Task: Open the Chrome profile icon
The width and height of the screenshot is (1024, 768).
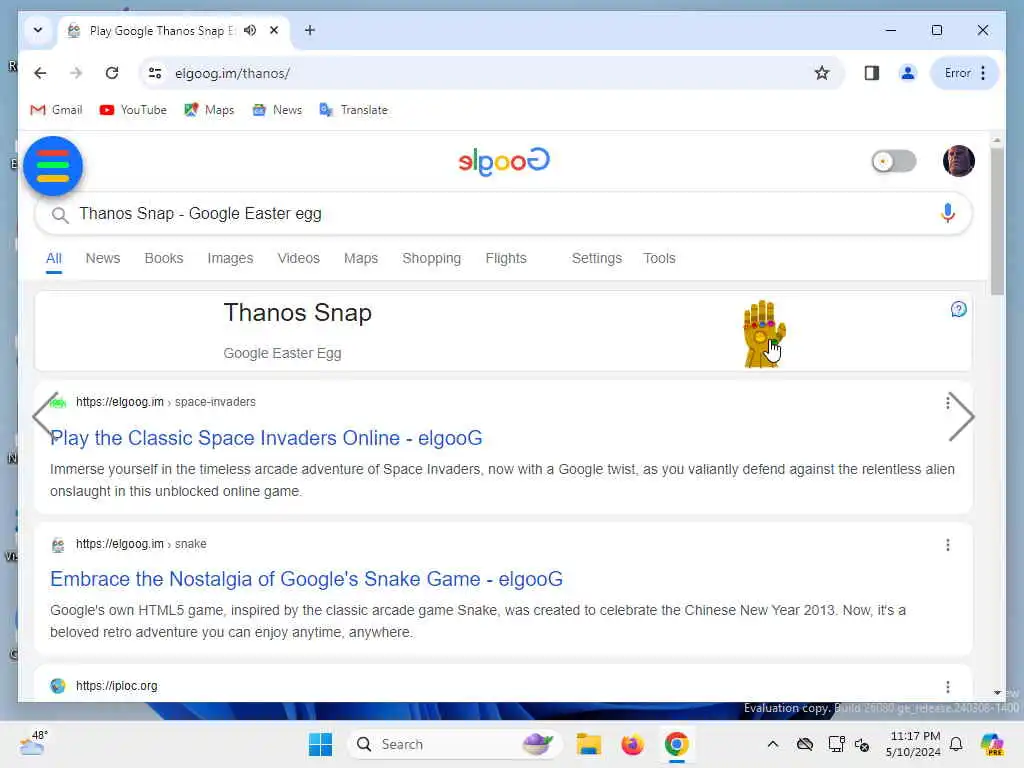Action: tap(907, 73)
